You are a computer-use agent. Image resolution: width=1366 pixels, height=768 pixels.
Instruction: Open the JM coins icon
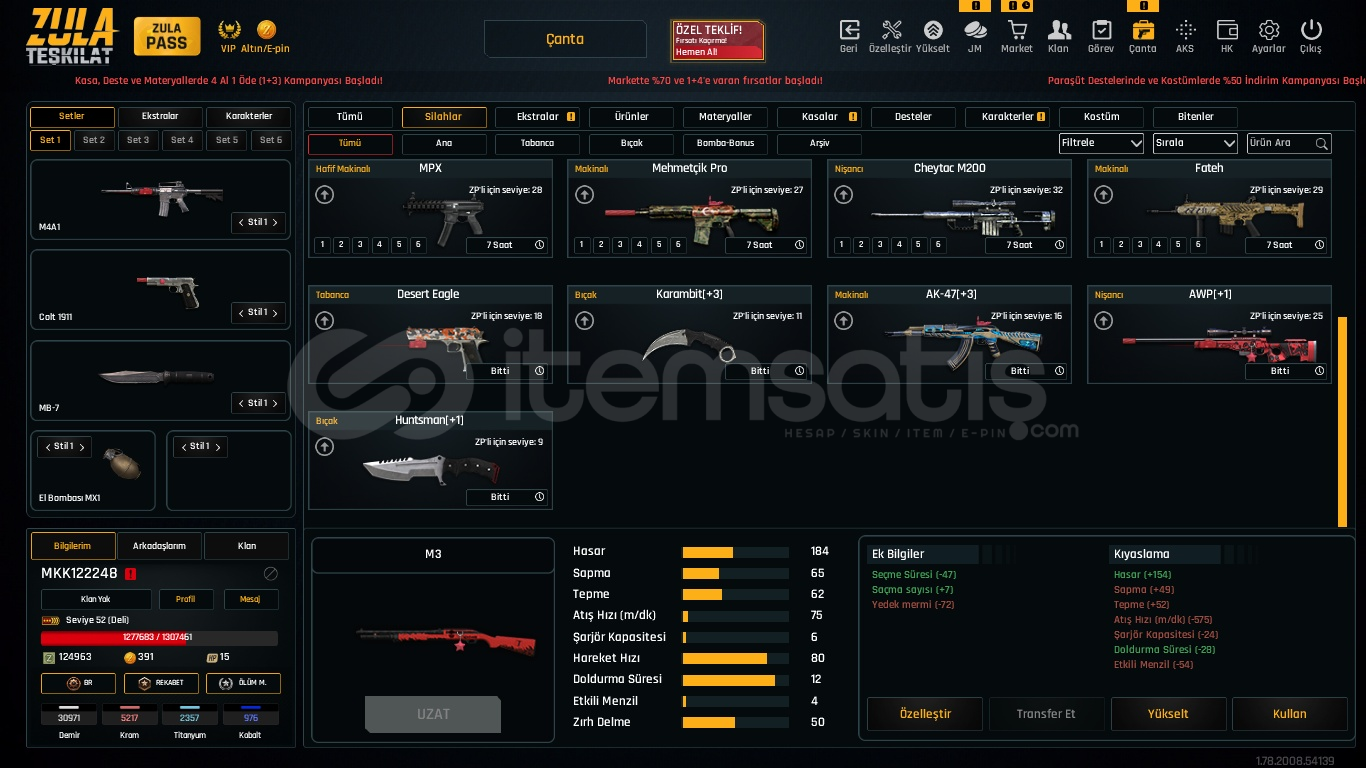(x=974, y=30)
